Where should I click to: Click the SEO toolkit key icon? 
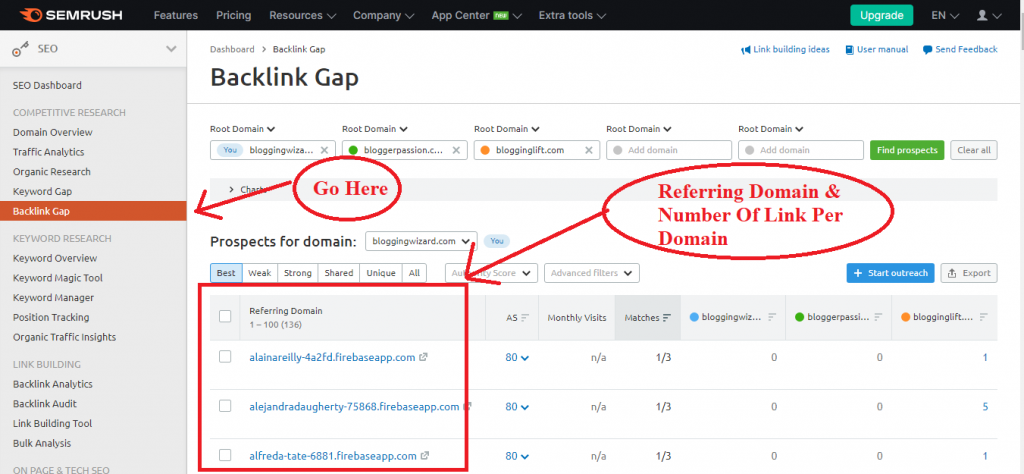pyautogui.click(x=20, y=49)
